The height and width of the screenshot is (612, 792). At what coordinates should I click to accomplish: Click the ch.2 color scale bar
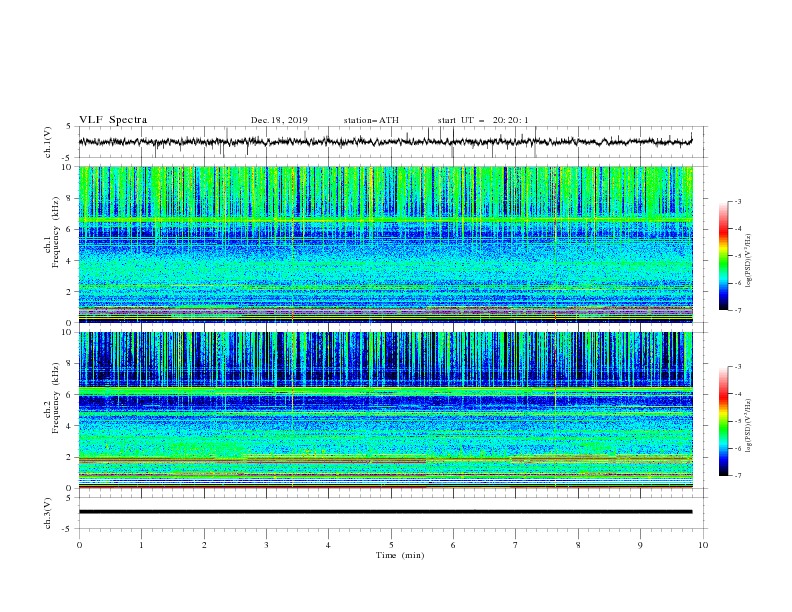[x=724, y=421]
